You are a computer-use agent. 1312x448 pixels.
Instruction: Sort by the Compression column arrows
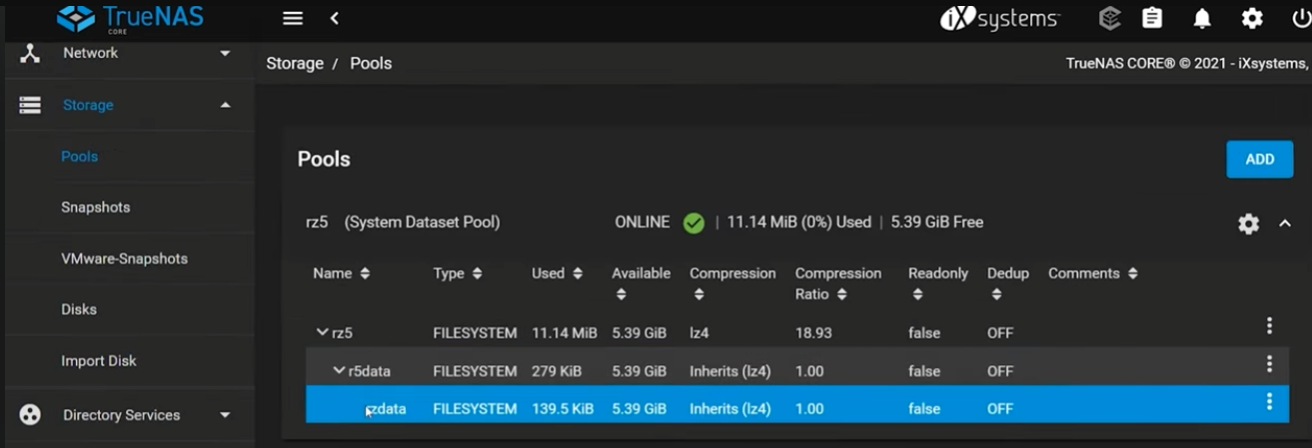[x=698, y=294]
